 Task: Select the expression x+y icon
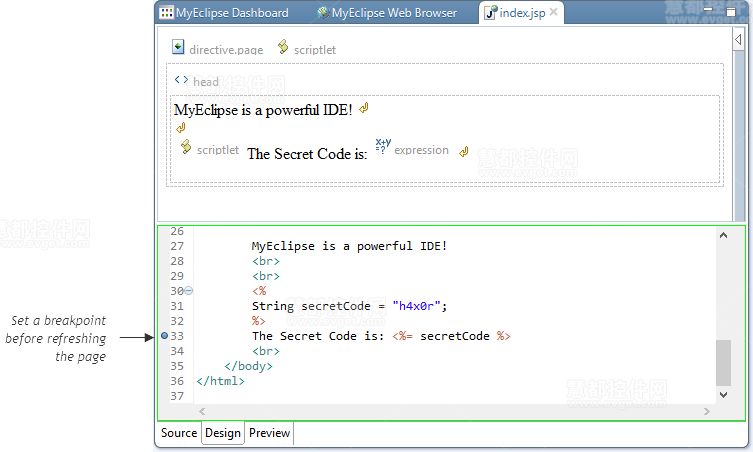click(383, 146)
